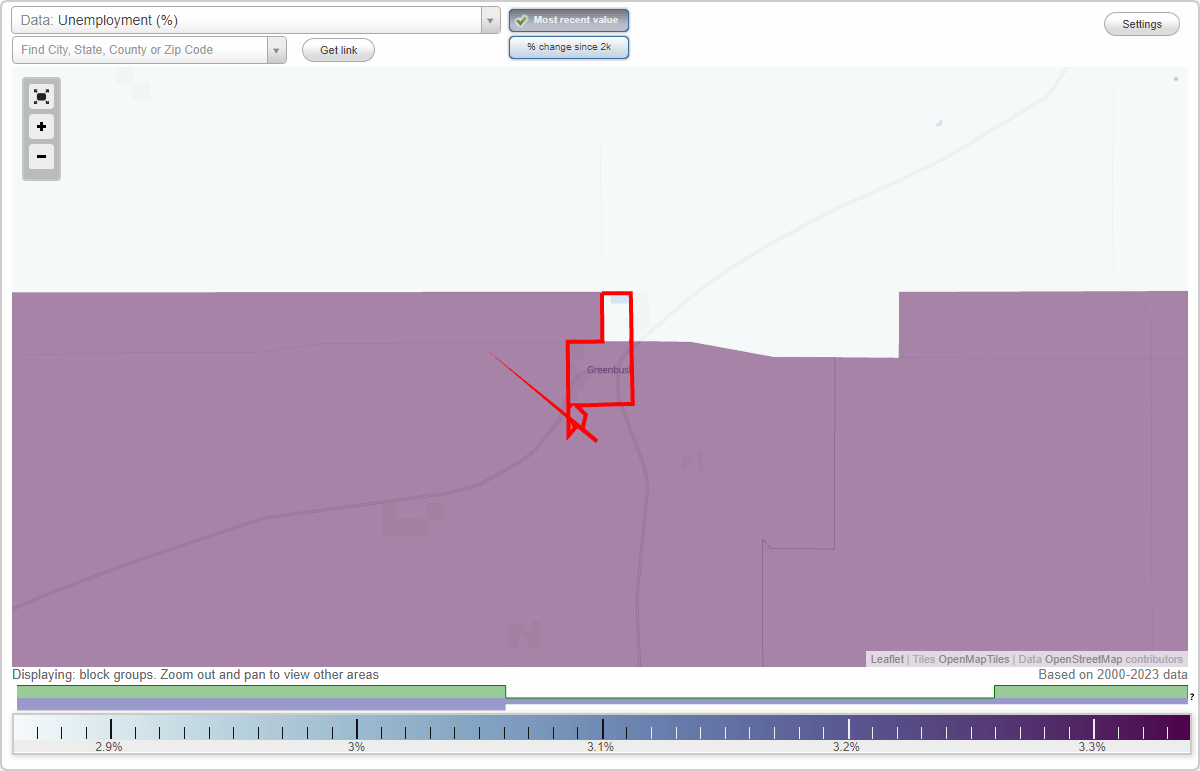Click the left green histogram bar
This screenshot has height=771, width=1200.
coord(261,691)
